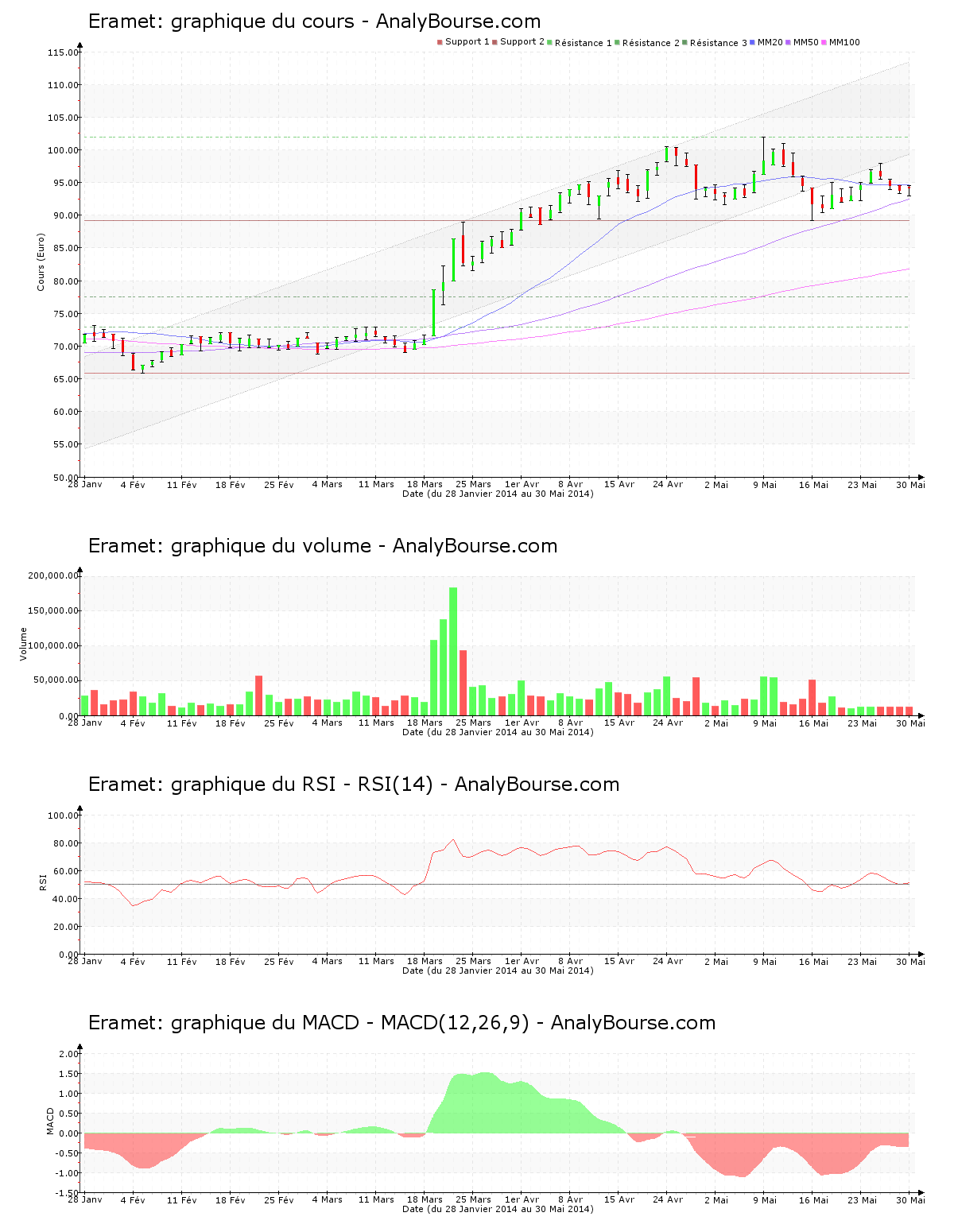Click the MM20 blue legend square
Viewport: 954px width, 1232px height.
752,42
